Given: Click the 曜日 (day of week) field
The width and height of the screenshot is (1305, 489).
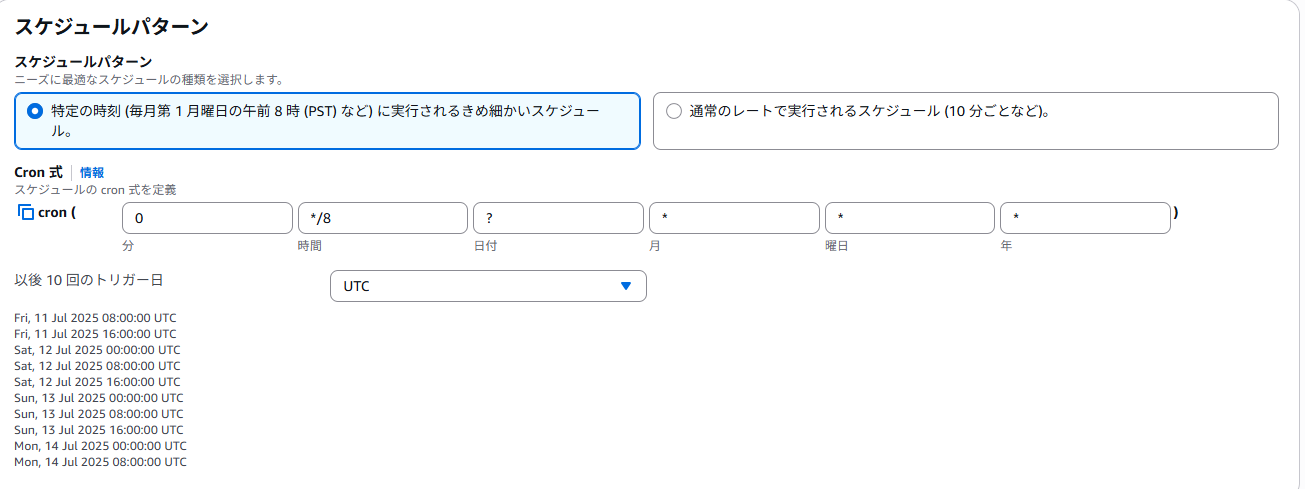Looking at the screenshot, I should coord(910,218).
